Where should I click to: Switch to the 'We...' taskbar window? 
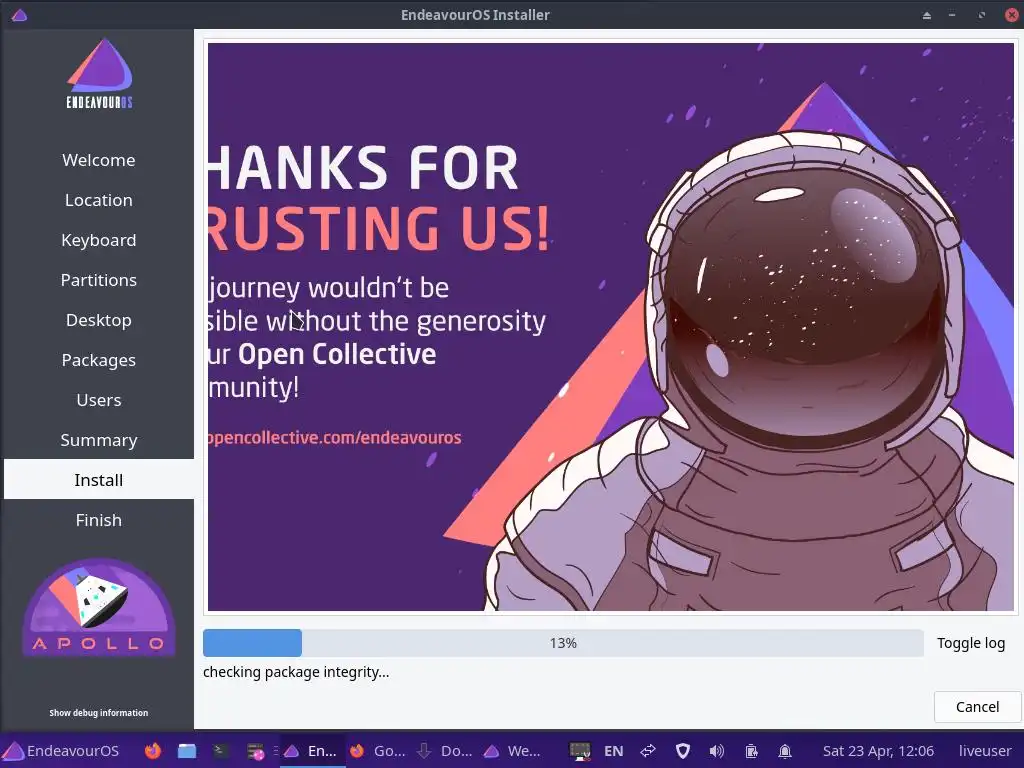[513, 751]
